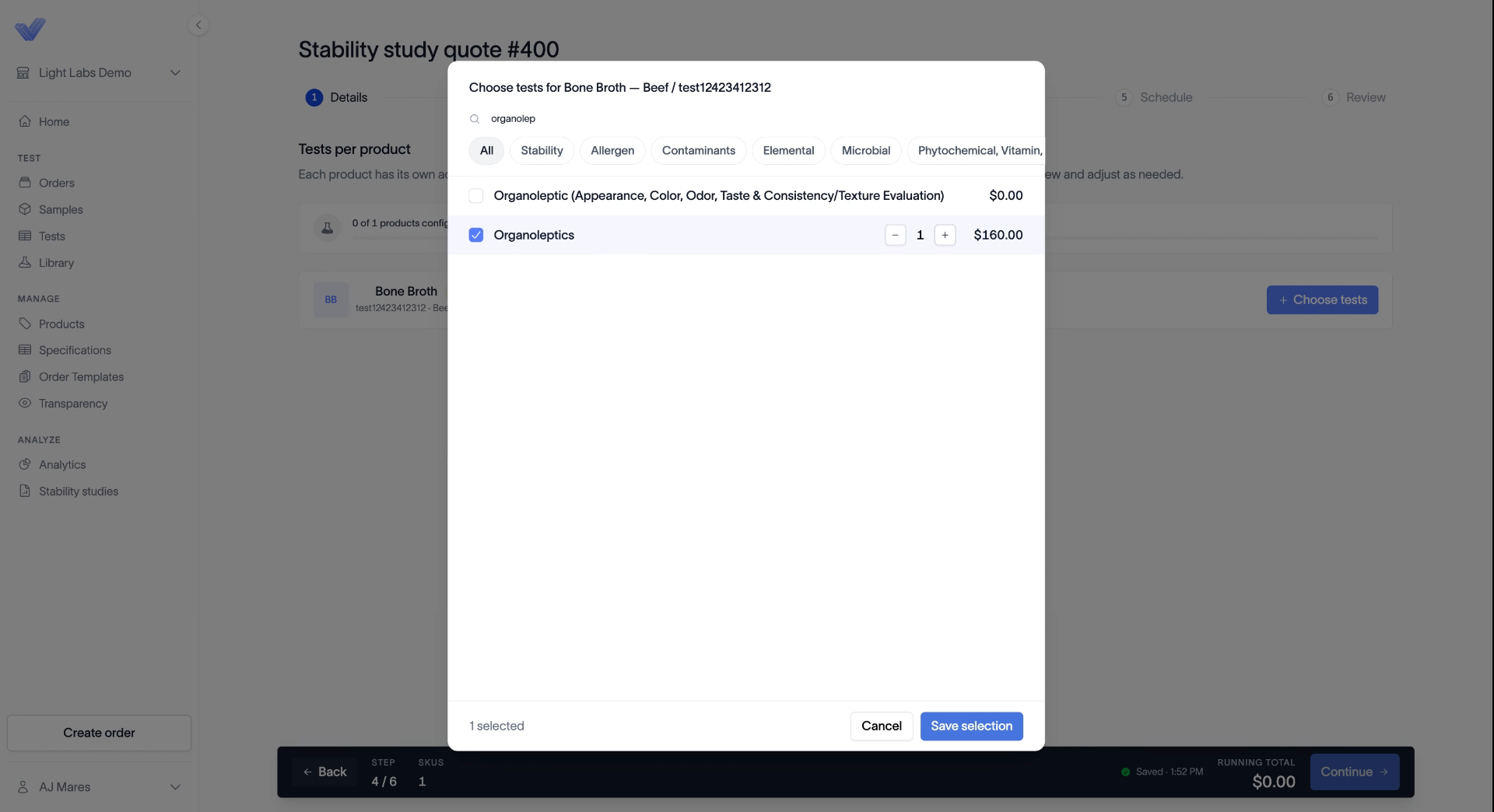Image resolution: width=1494 pixels, height=812 pixels.
Task: Click the Continue button
Action: [x=1354, y=772]
